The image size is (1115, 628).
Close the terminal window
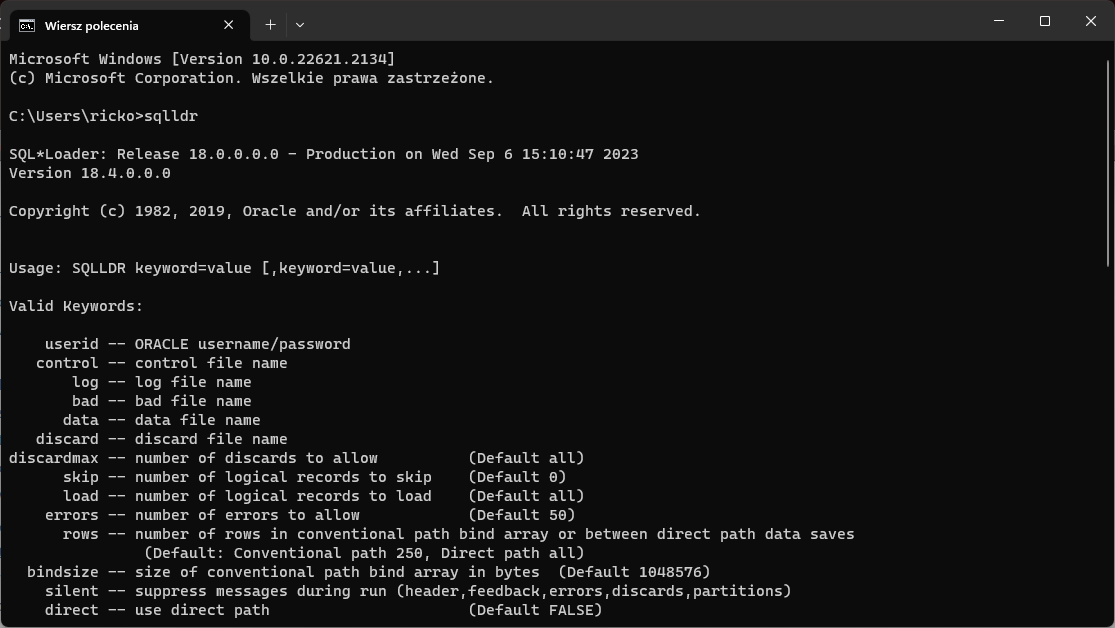click(x=1090, y=22)
